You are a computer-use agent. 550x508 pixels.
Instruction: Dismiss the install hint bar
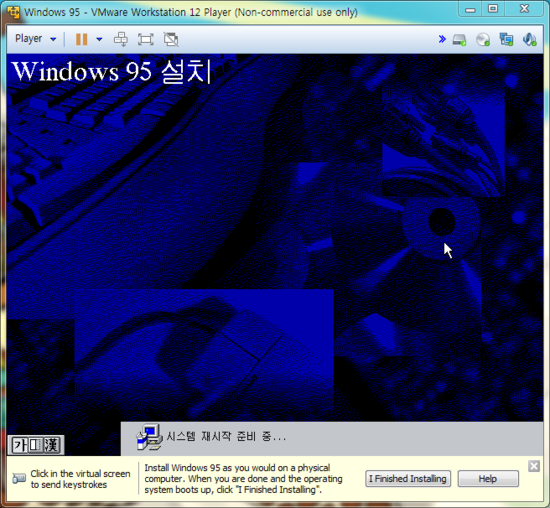tap(534, 466)
